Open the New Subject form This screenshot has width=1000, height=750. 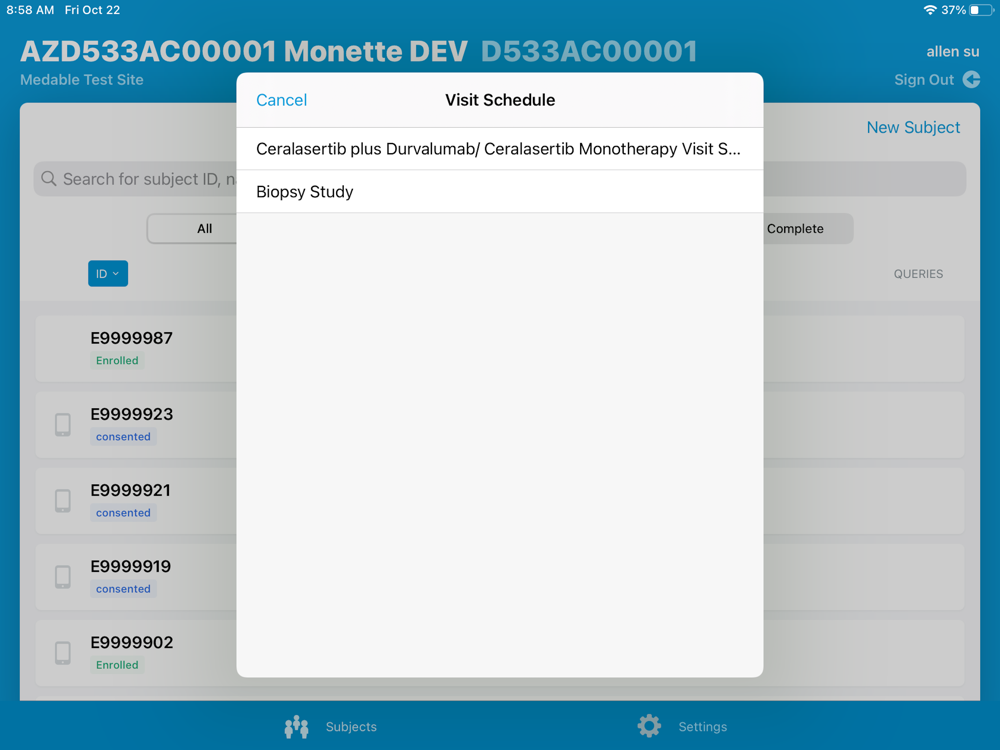(913, 128)
